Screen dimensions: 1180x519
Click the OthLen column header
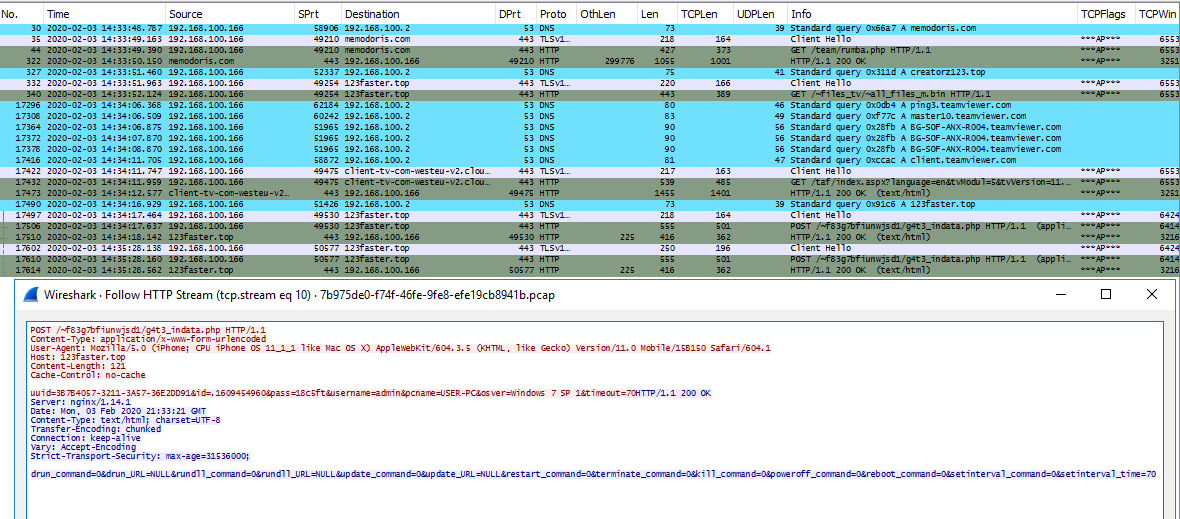point(607,14)
